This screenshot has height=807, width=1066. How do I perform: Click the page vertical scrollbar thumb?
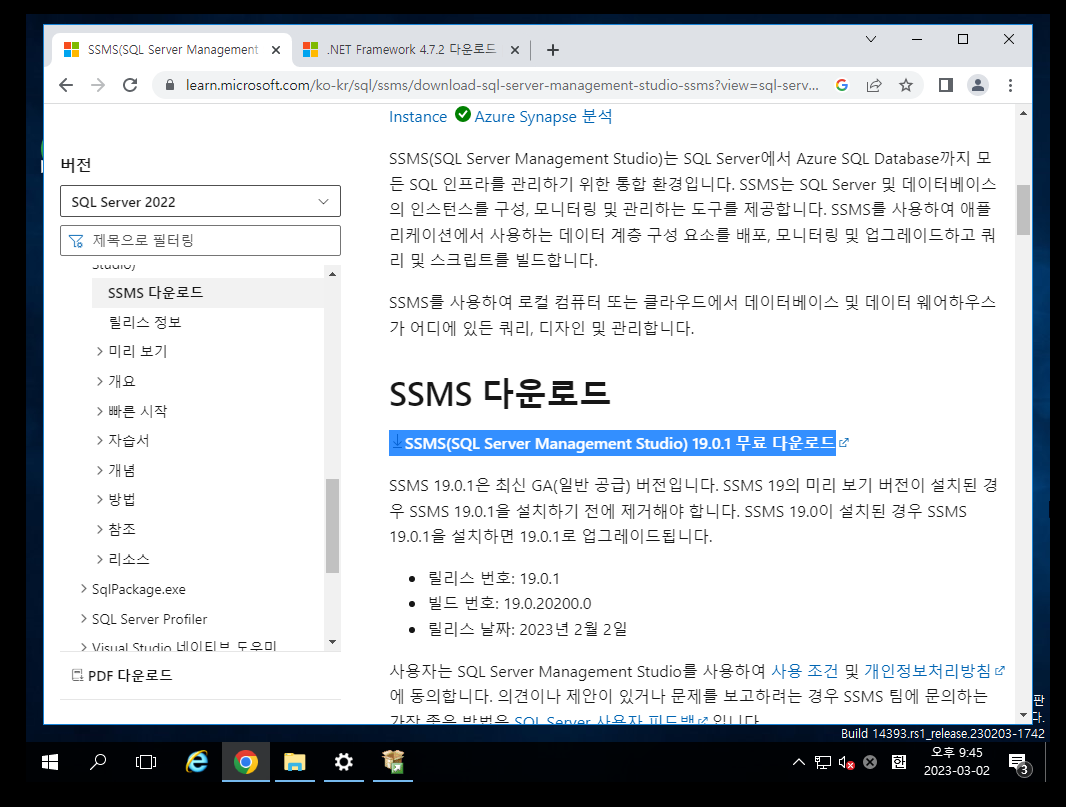1023,210
